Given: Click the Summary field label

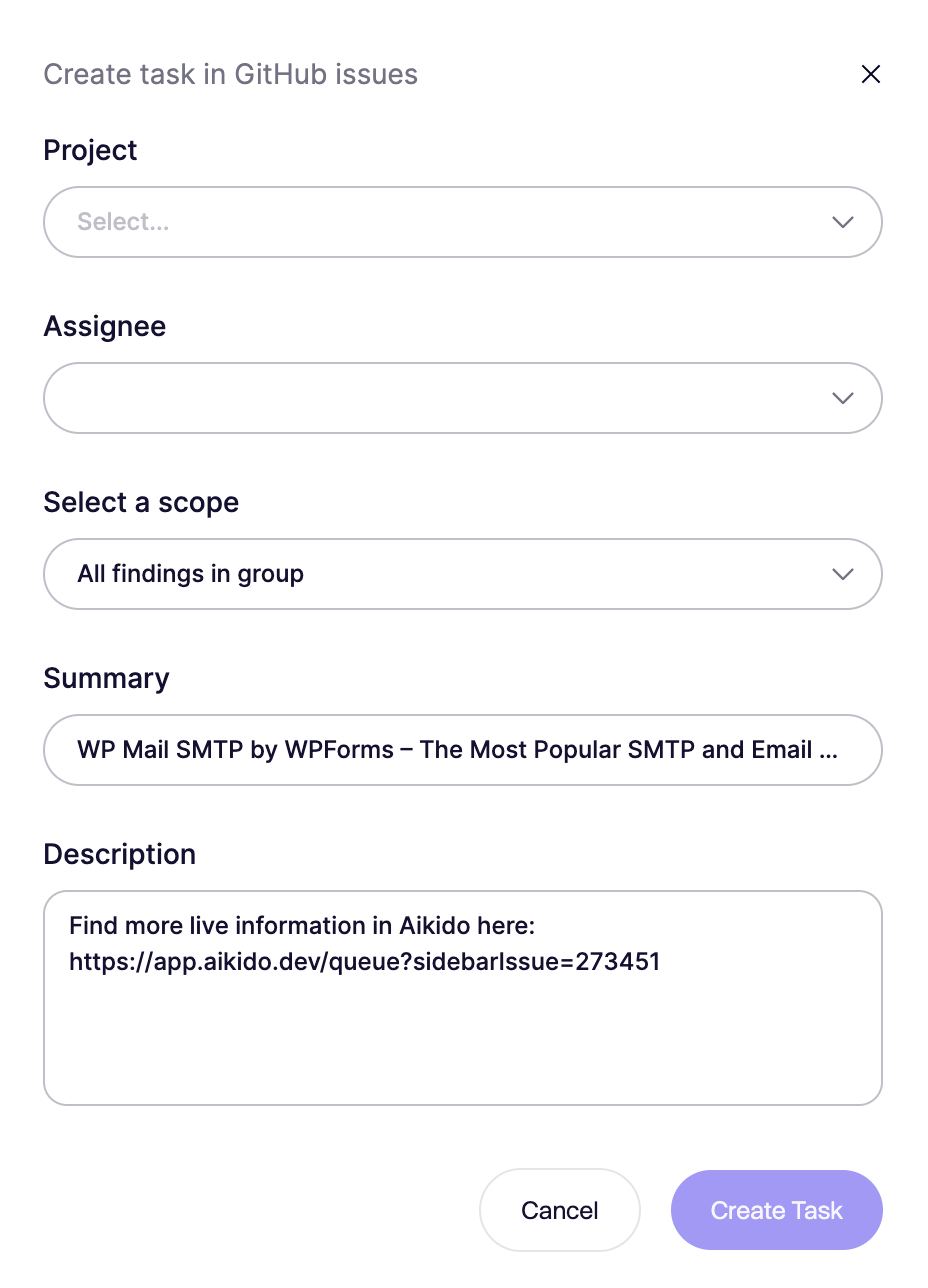Looking at the screenshot, I should [x=106, y=678].
